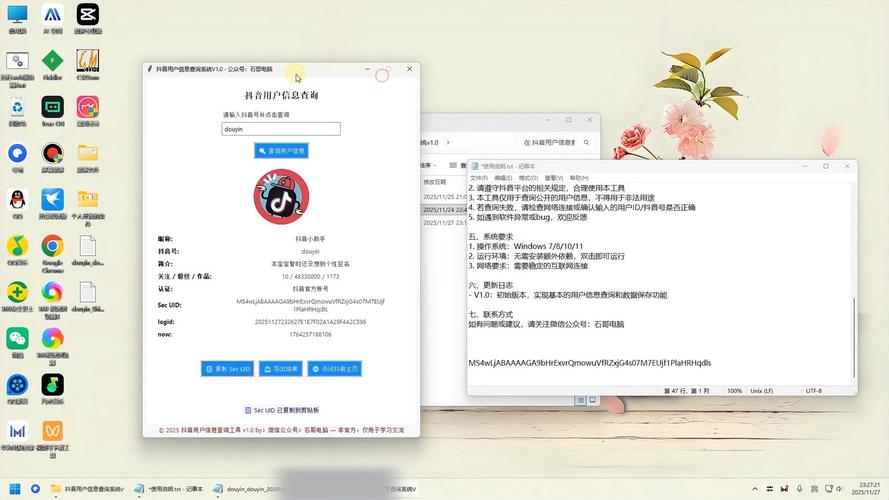Open the 文件(F) menu in Notepad
This screenshot has height=500, width=889.
point(478,178)
